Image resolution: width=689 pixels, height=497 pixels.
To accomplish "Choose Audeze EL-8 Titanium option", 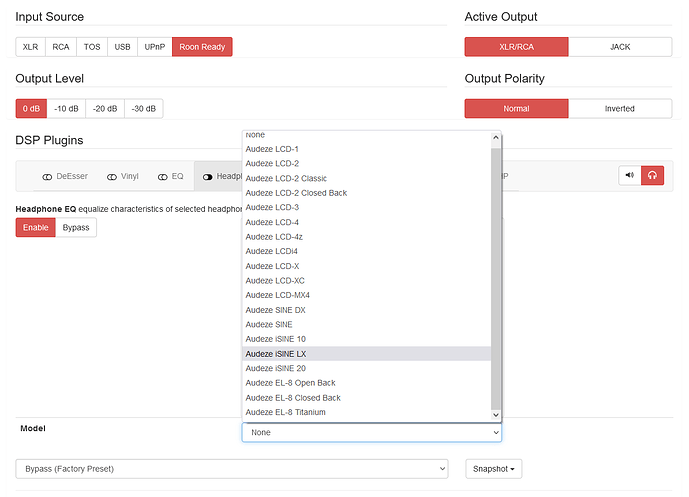I will point(366,412).
